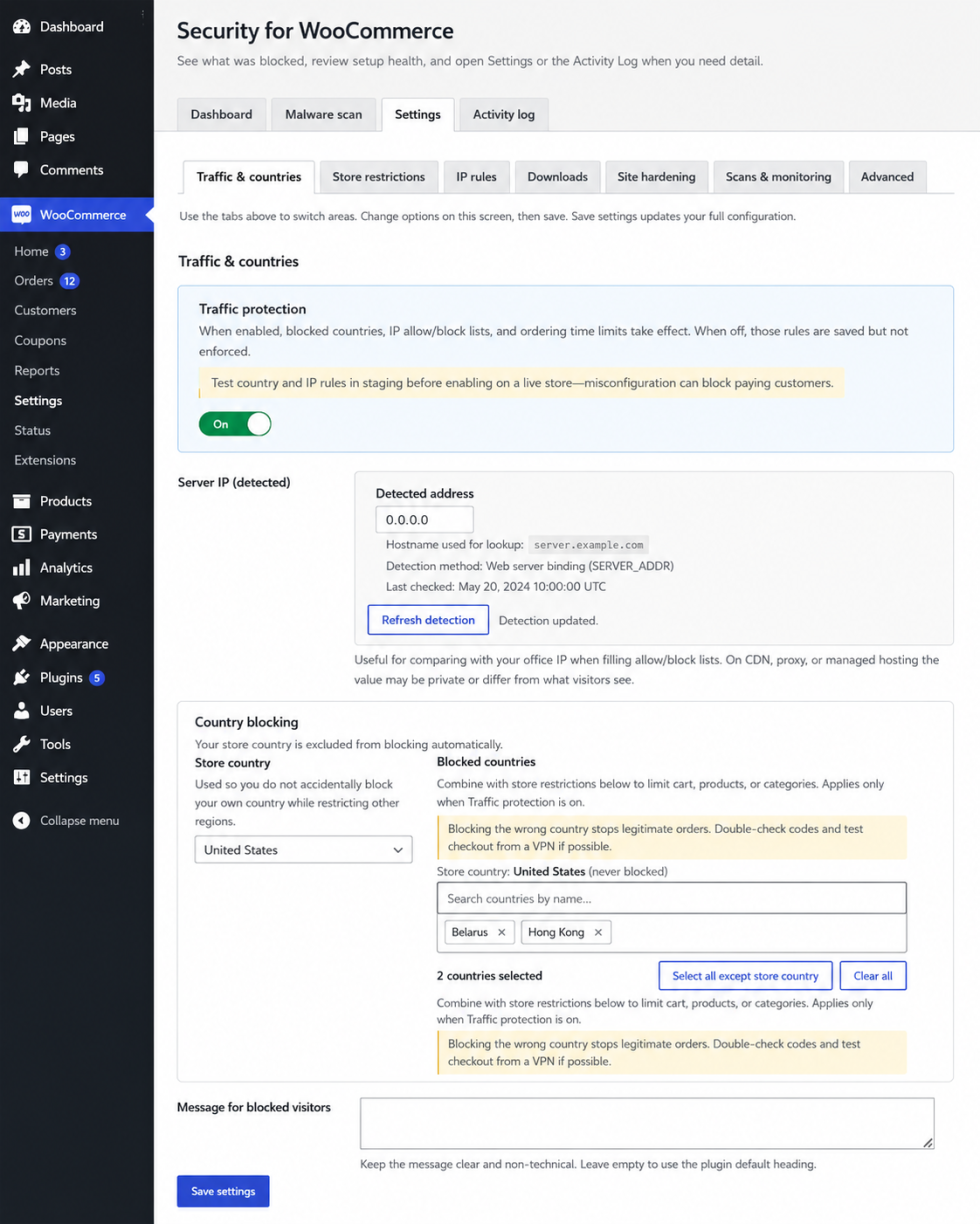Click the Analytics bar chart icon
The width and height of the screenshot is (980, 1224).
click(21, 568)
